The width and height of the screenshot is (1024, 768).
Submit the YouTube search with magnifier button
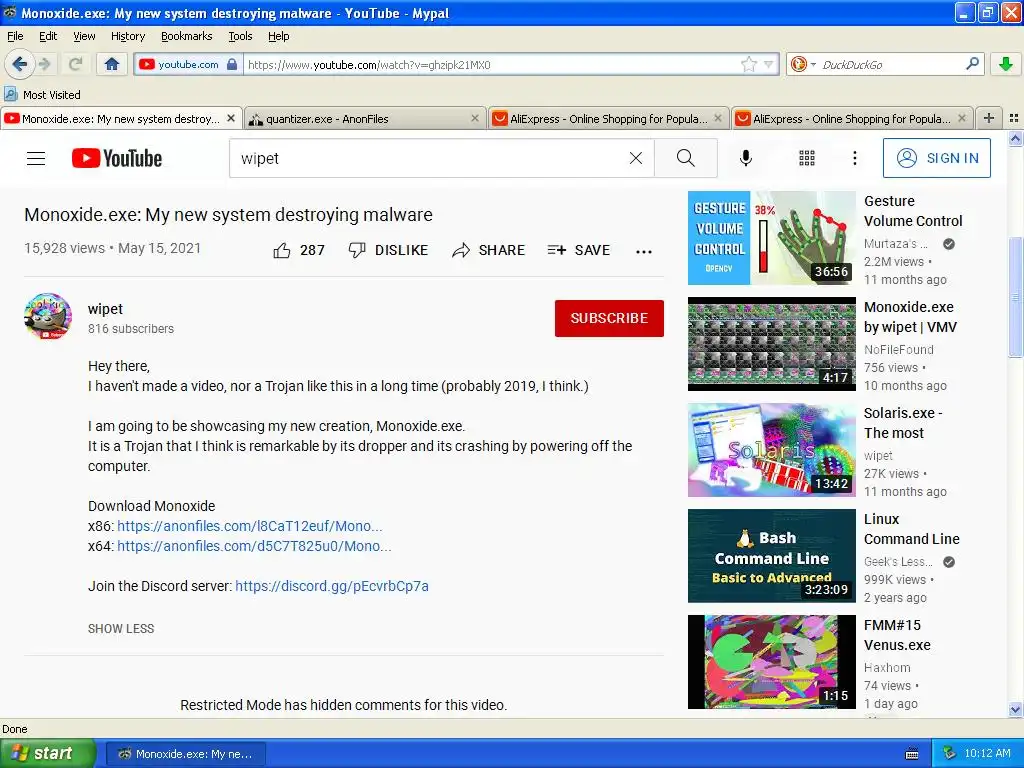point(686,158)
